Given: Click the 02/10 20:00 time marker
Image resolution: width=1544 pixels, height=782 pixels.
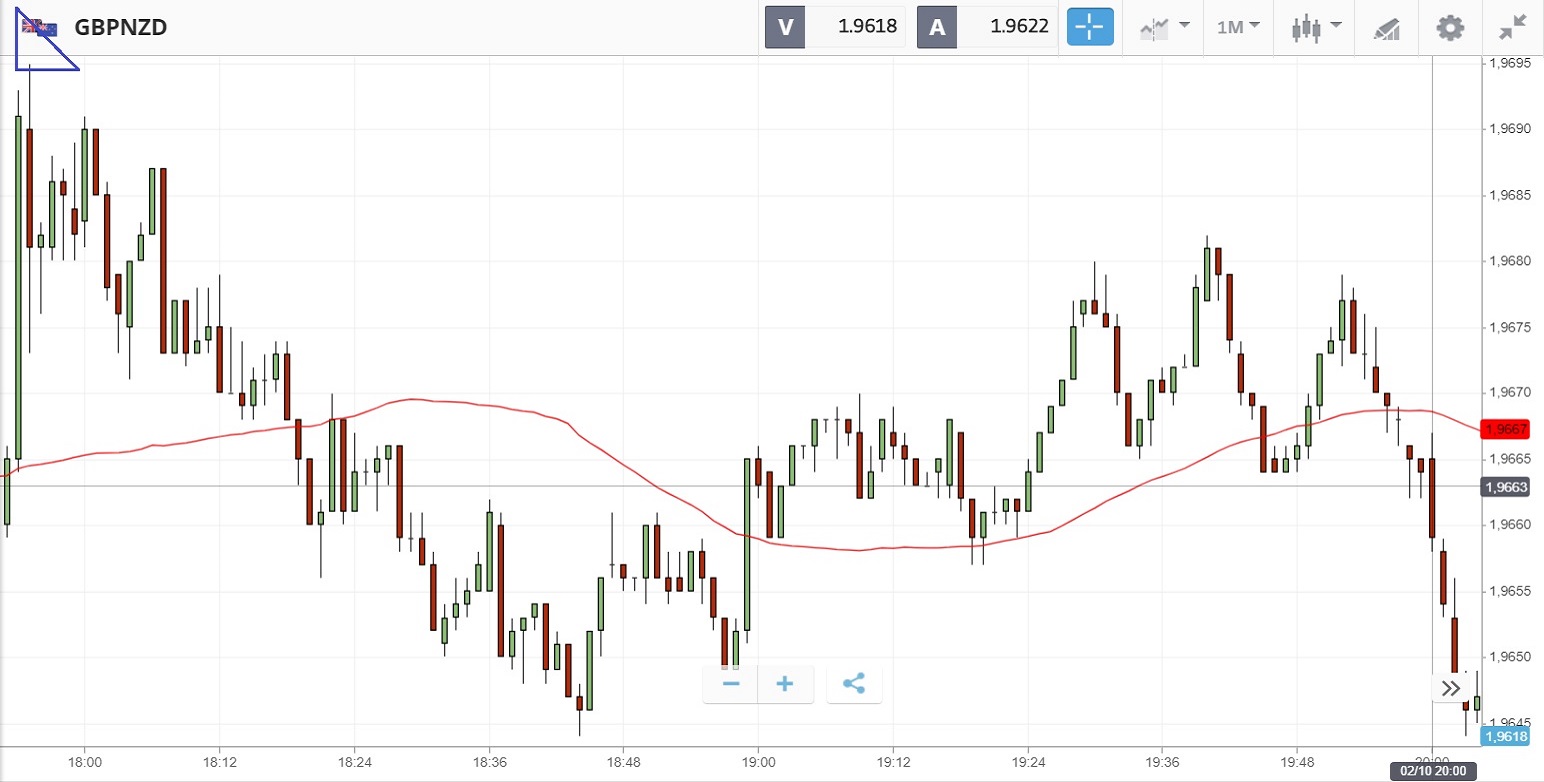Looking at the screenshot, I should point(1431,771).
